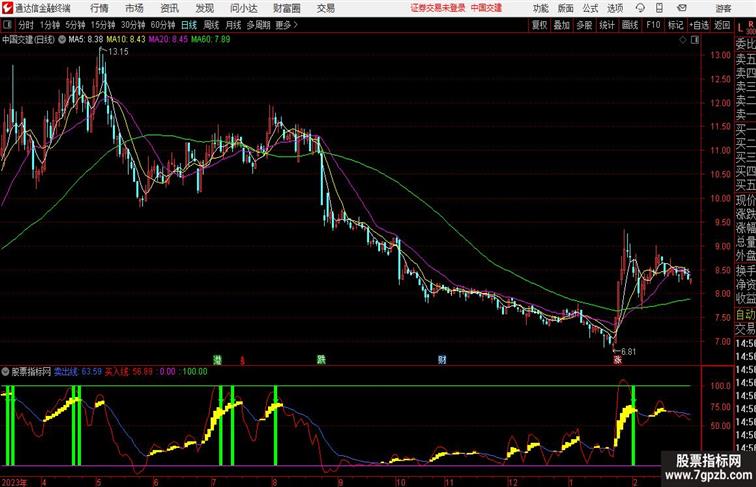Select the 周线 weekly period tab
The height and width of the screenshot is (487, 756).
click(x=211, y=25)
